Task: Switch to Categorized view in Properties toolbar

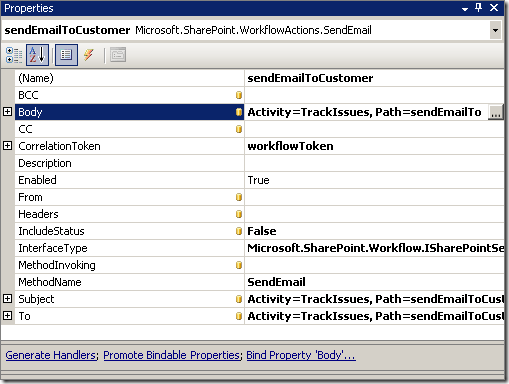Action: click(14, 55)
